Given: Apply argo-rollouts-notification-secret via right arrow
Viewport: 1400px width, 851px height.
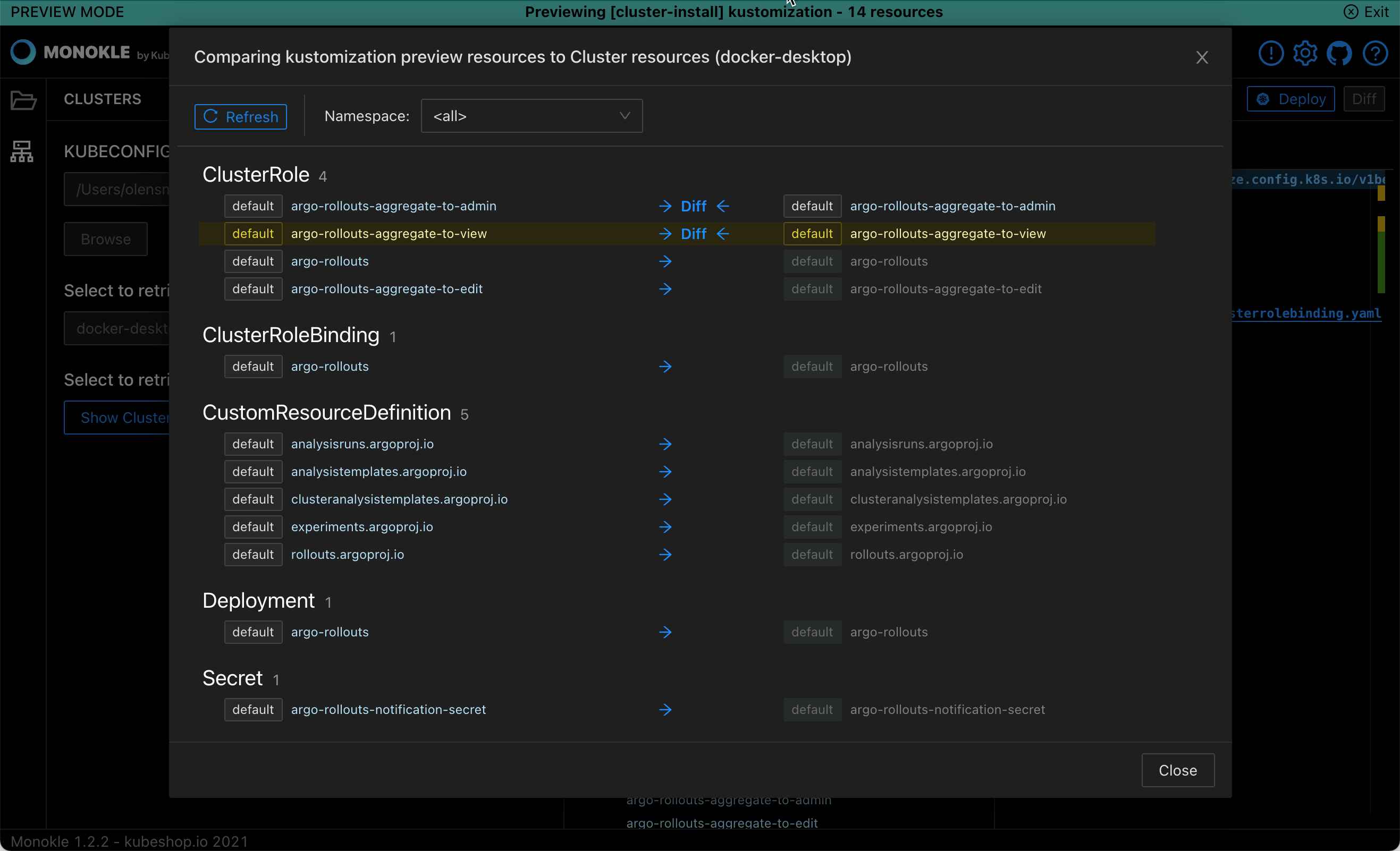Looking at the screenshot, I should coord(665,710).
